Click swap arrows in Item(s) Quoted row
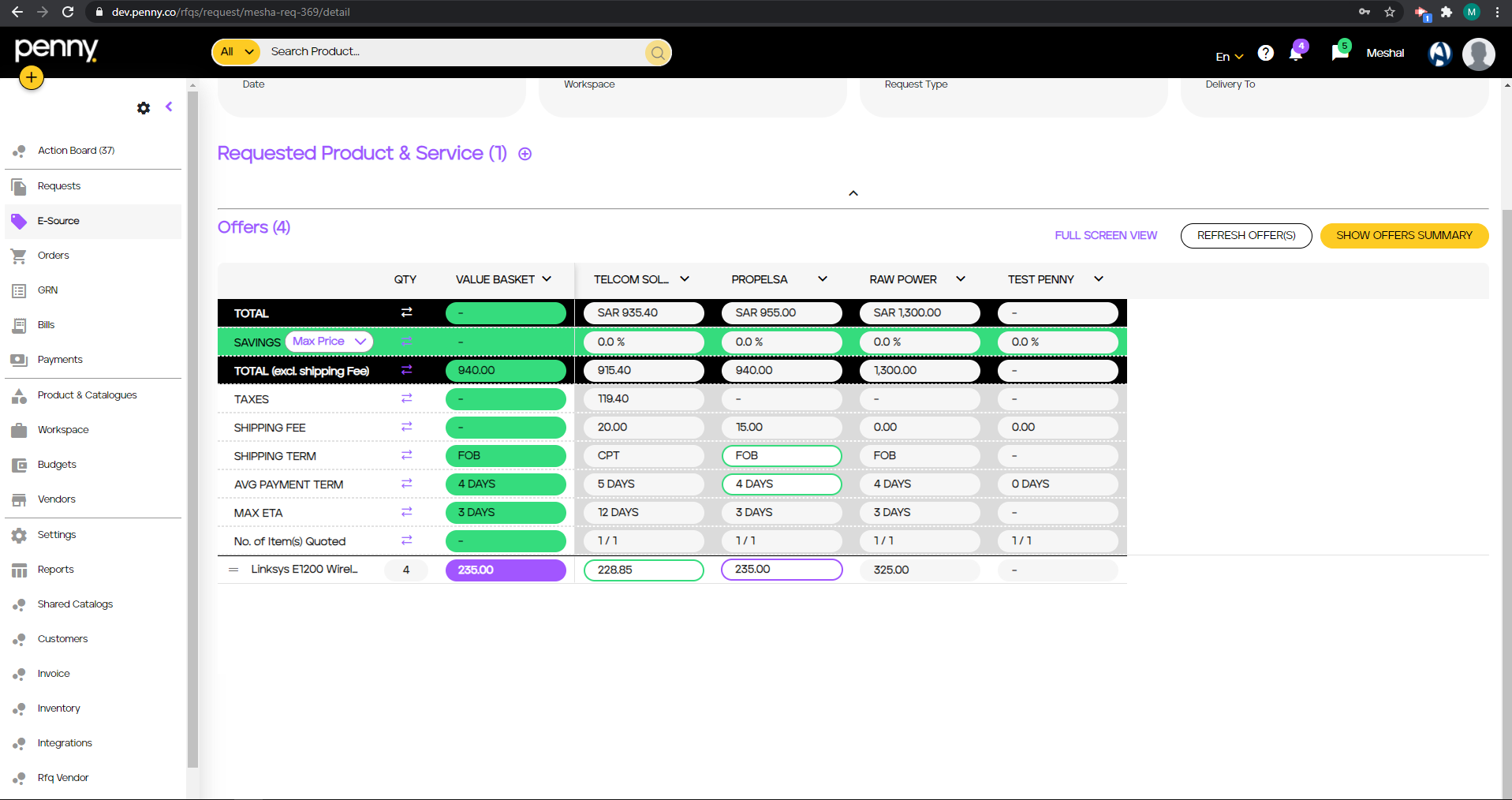Image resolution: width=1512 pixels, height=800 pixels. tap(406, 540)
